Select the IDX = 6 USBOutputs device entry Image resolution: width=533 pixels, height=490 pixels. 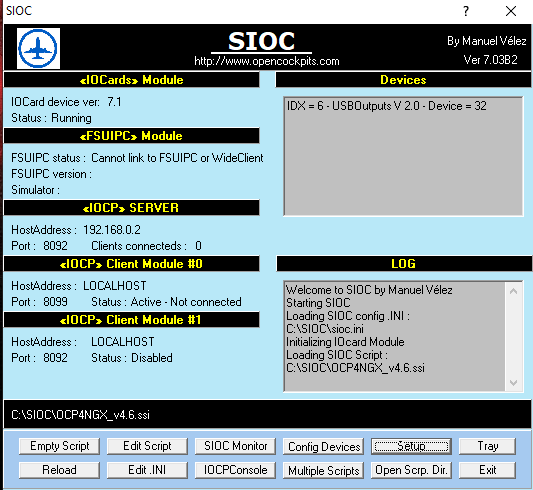[x=386, y=106]
